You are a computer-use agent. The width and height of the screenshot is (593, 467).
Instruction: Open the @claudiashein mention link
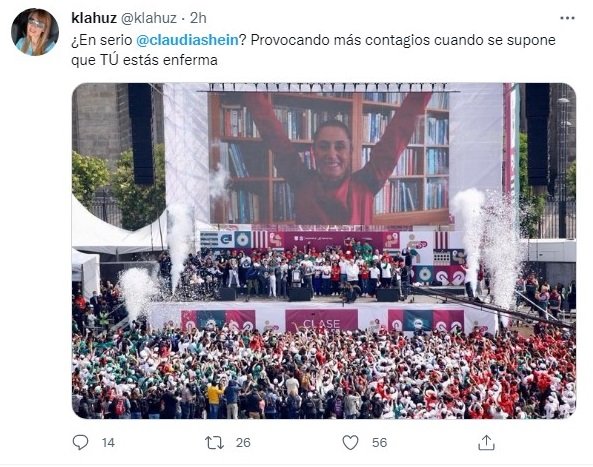188,40
